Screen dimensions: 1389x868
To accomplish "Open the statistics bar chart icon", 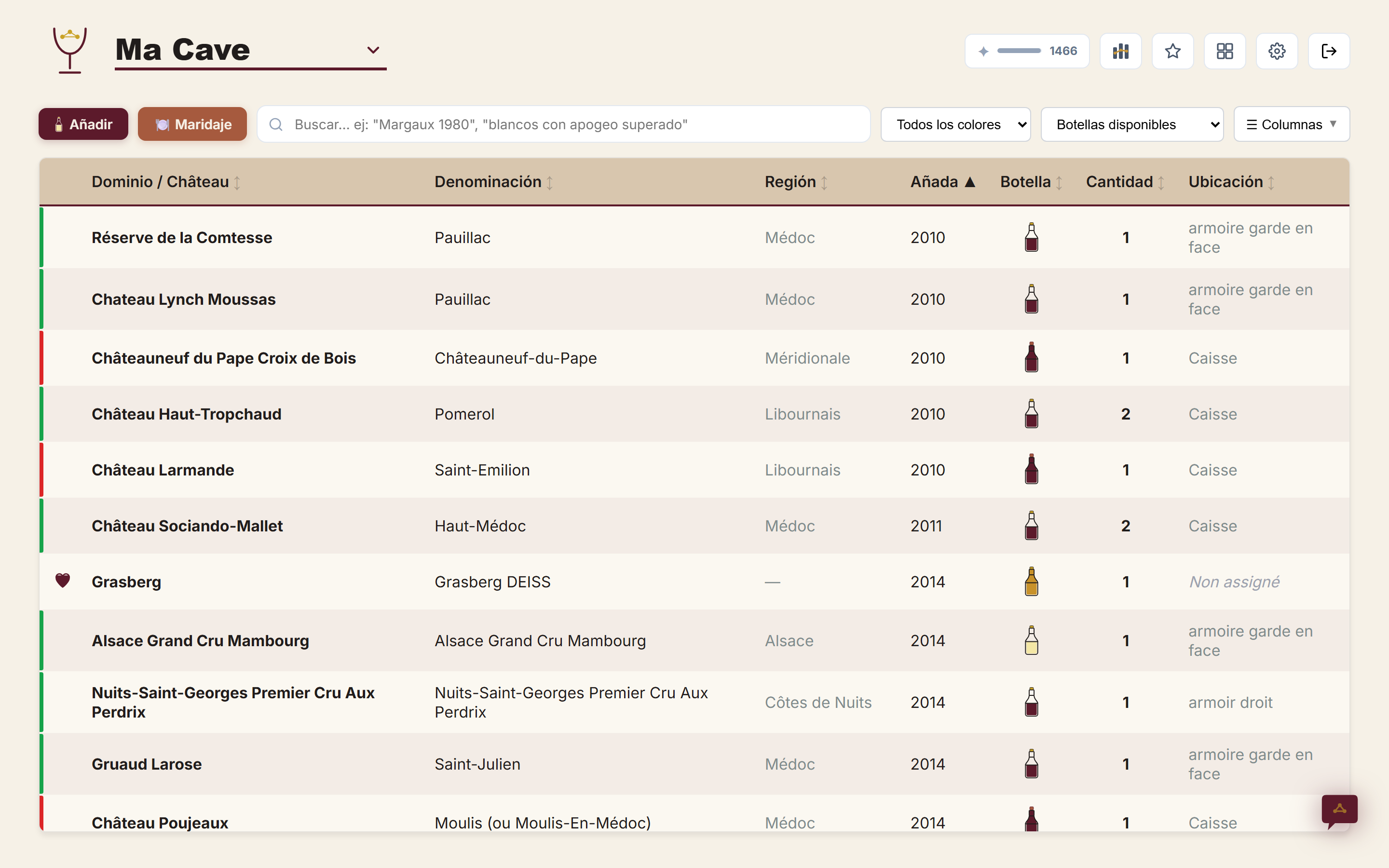I will pyautogui.click(x=1120, y=51).
